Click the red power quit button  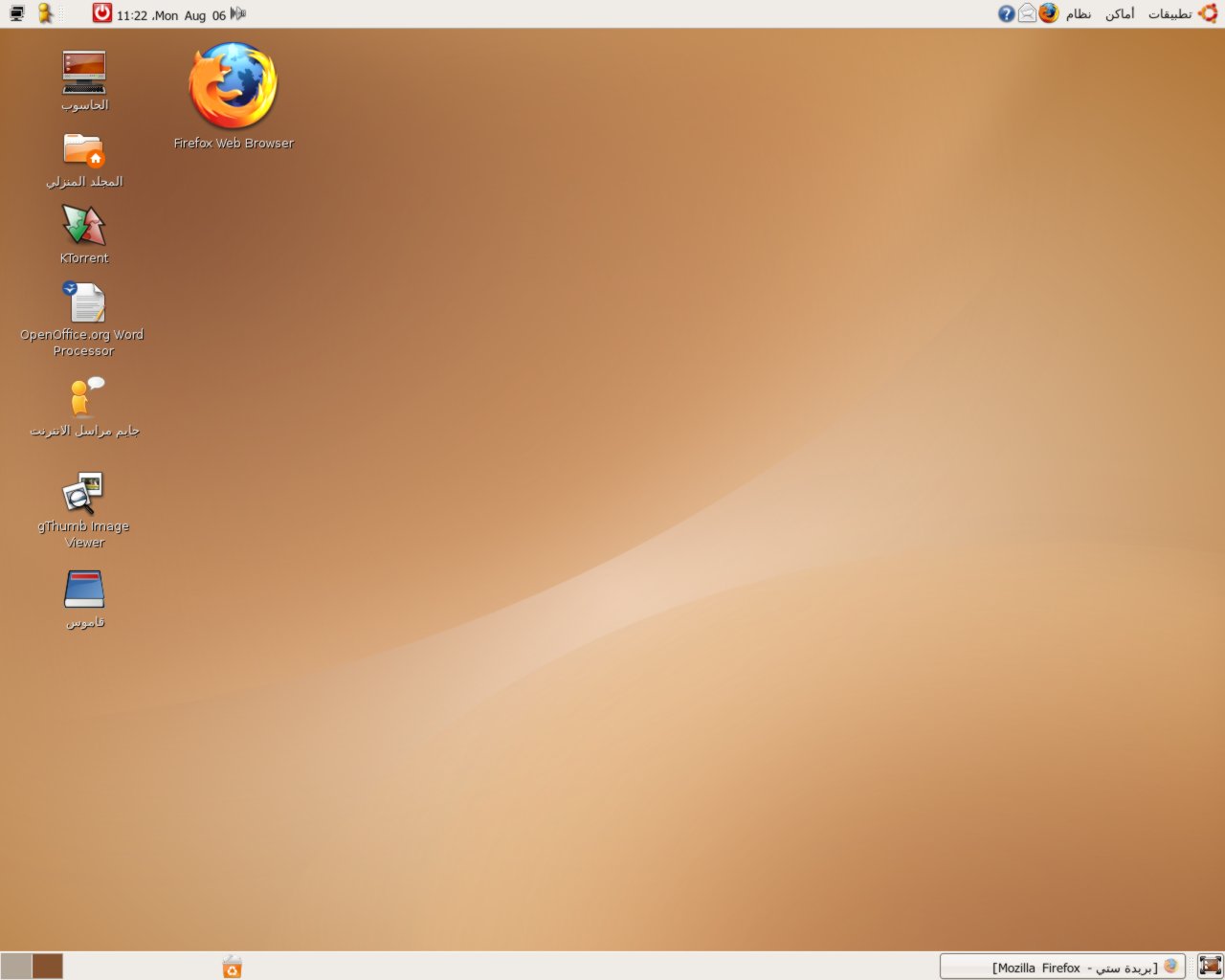pos(102,13)
